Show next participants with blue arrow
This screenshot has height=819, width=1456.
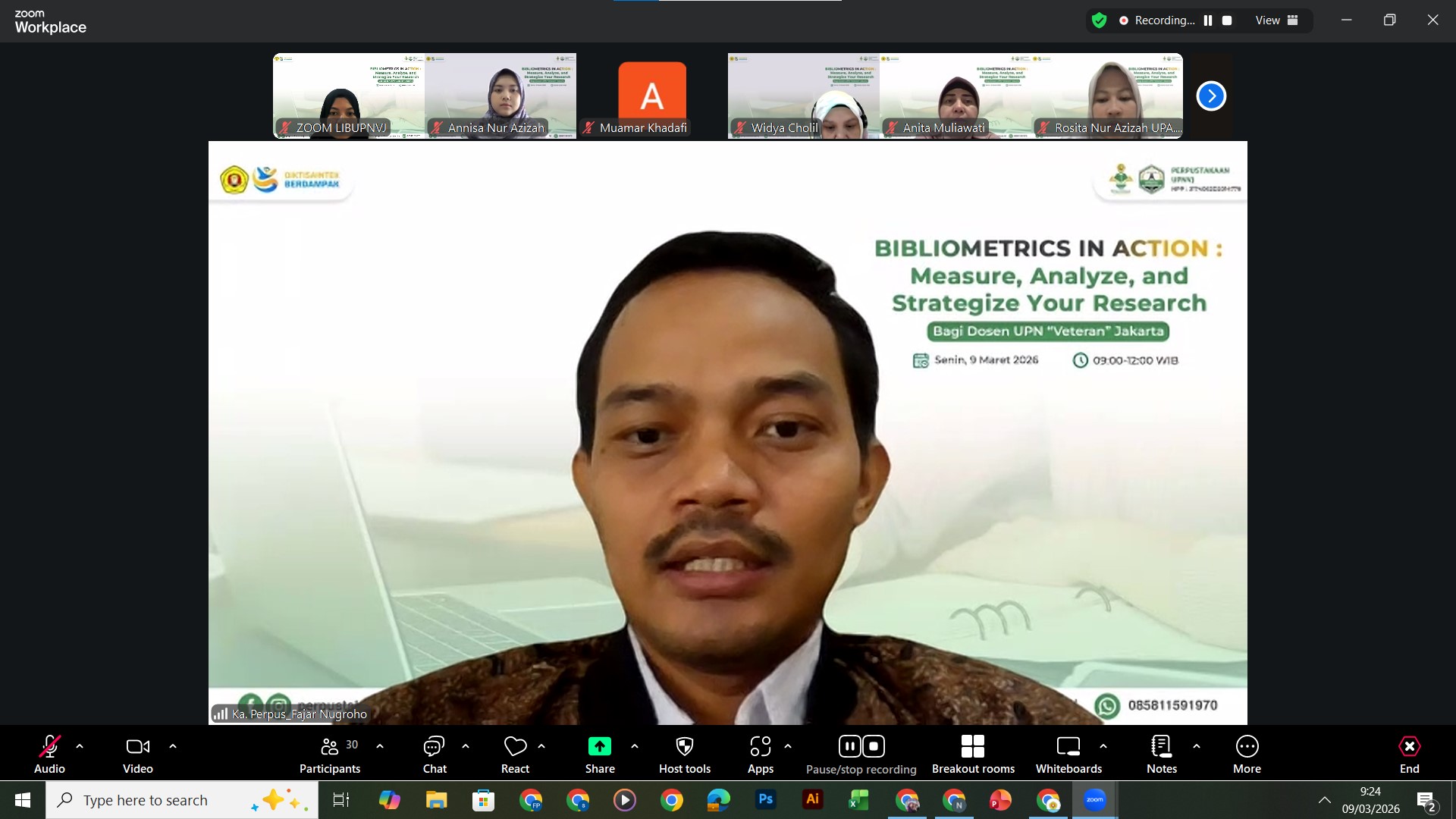pyautogui.click(x=1211, y=96)
